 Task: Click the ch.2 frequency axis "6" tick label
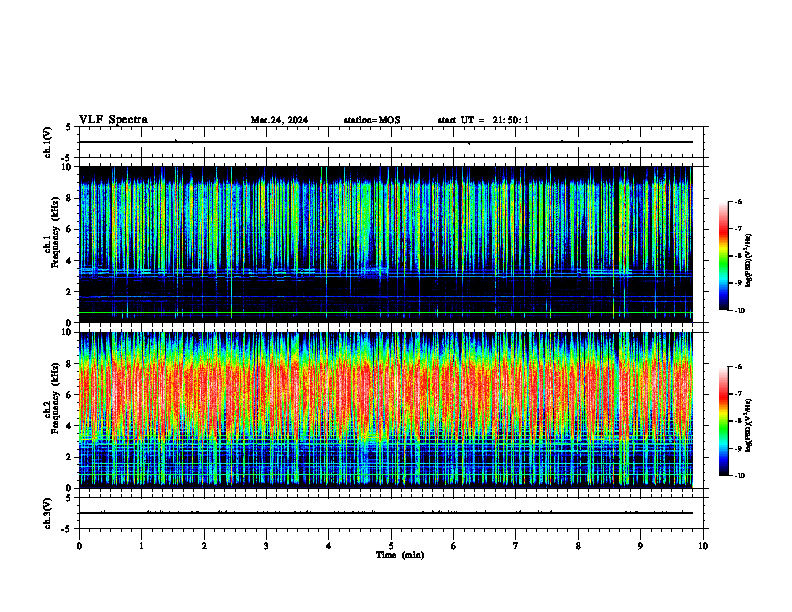[x=70, y=395]
